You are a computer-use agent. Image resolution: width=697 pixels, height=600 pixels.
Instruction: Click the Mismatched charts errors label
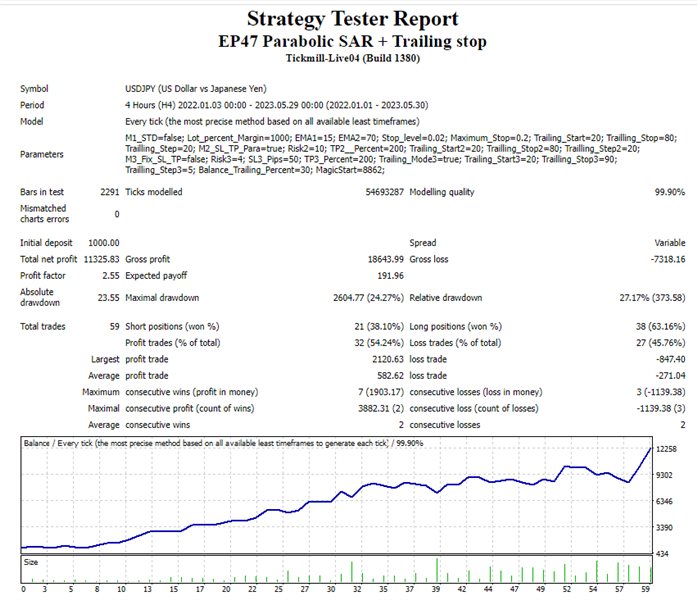44,214
